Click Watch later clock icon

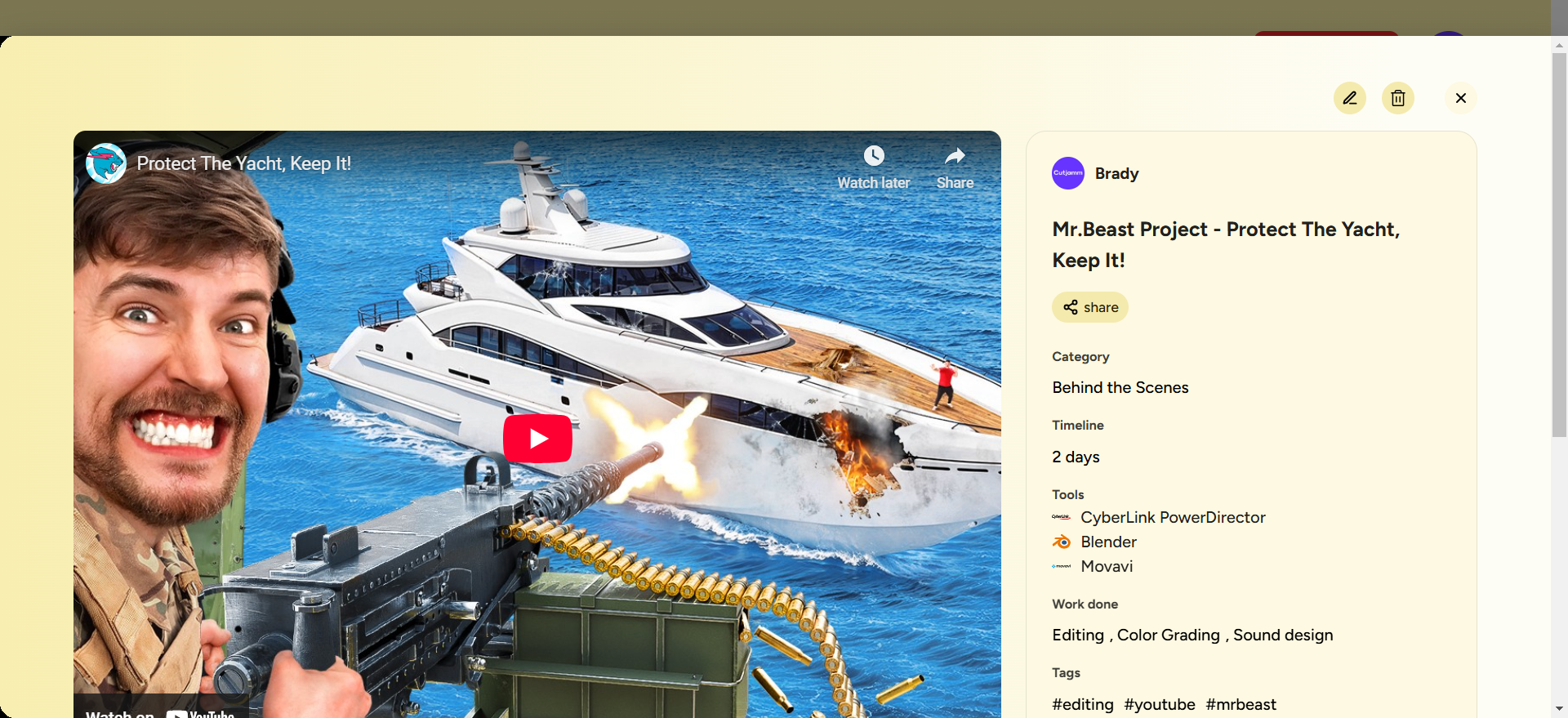coord(874,156)
